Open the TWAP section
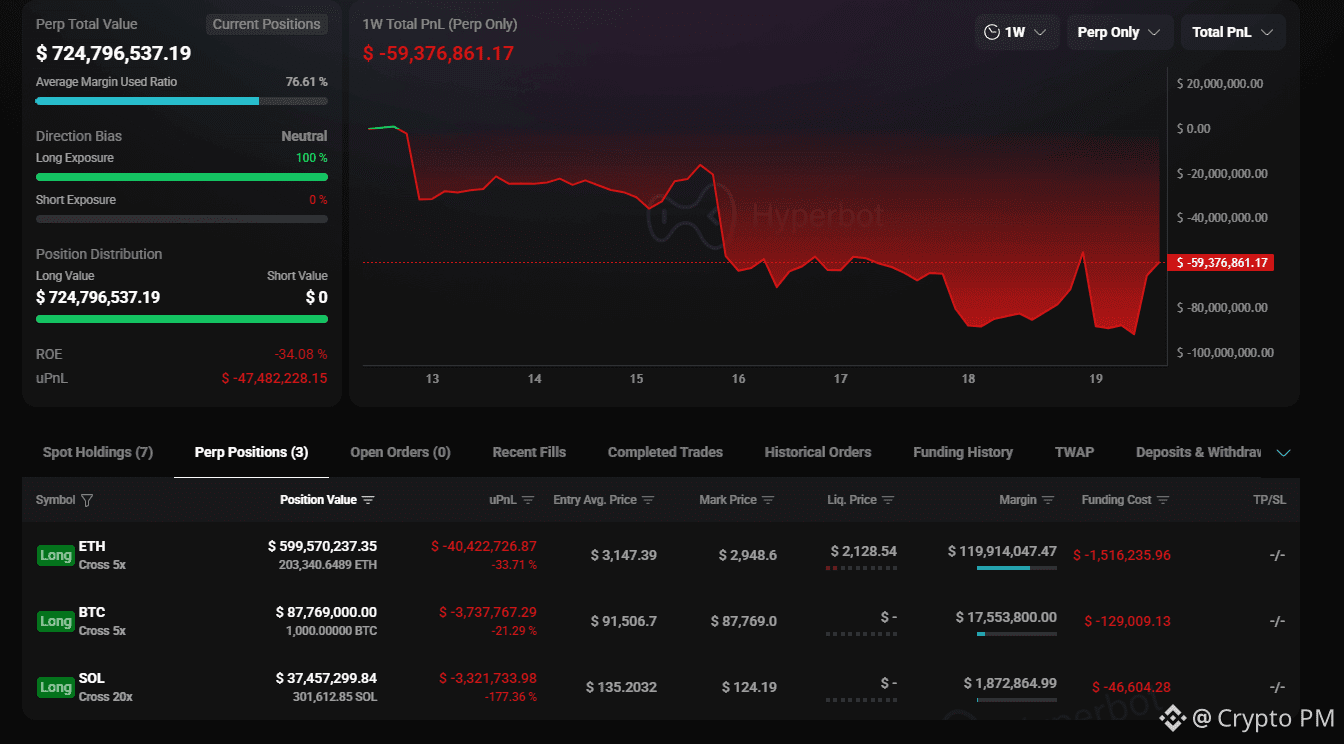Image resolution: width=1344 pixels, height=744 pixels. 1074,452
